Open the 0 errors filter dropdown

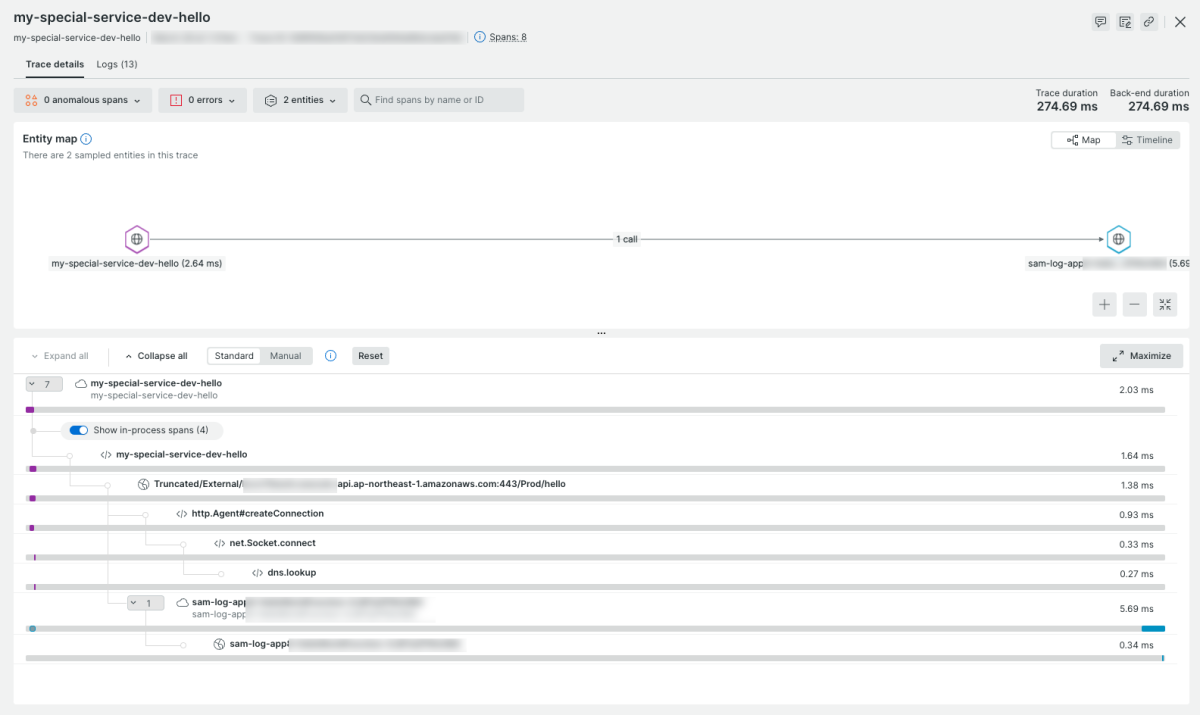(202, 100)
